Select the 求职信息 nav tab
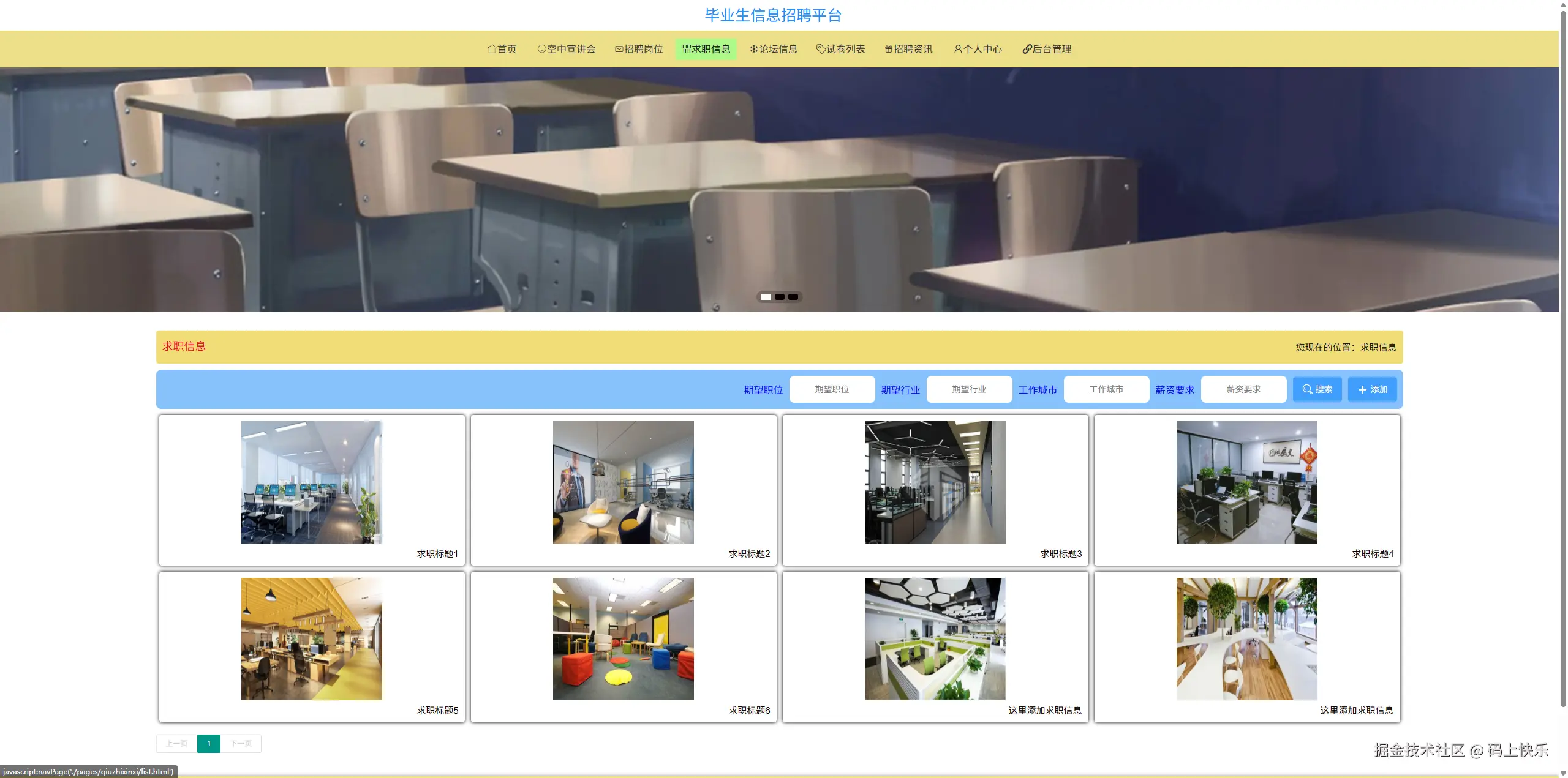The image size is (1568, 778). 706,49
